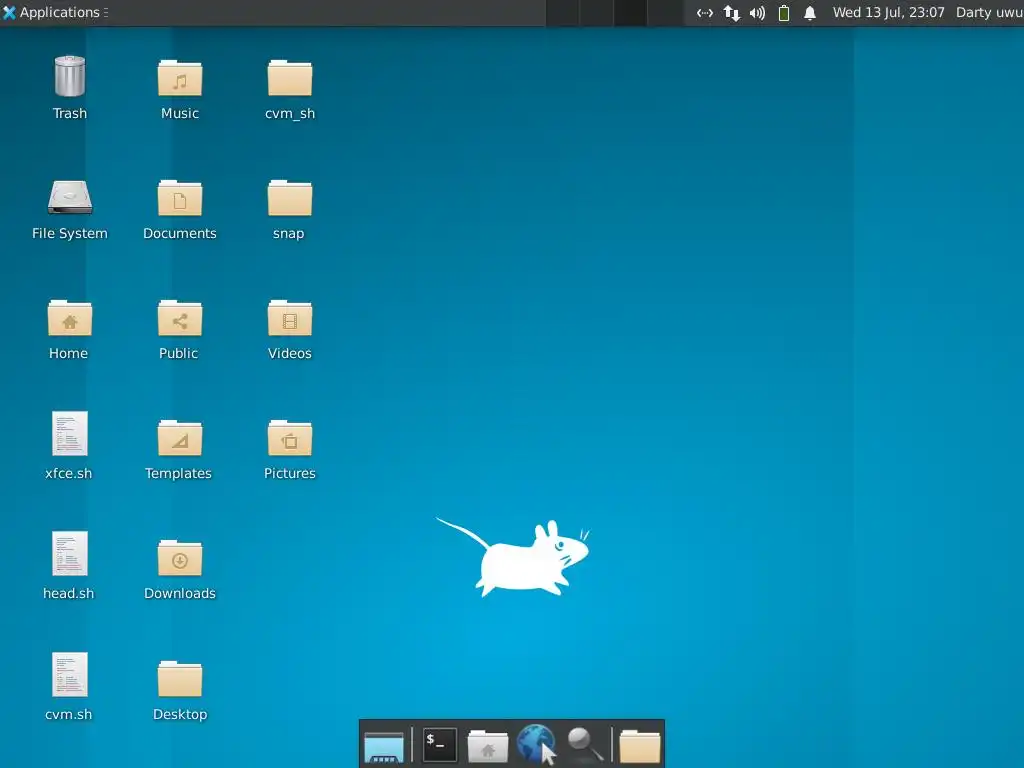1024x768 pixels.
Task: Click the up-down arrows network icon
Action: point(731,13)
